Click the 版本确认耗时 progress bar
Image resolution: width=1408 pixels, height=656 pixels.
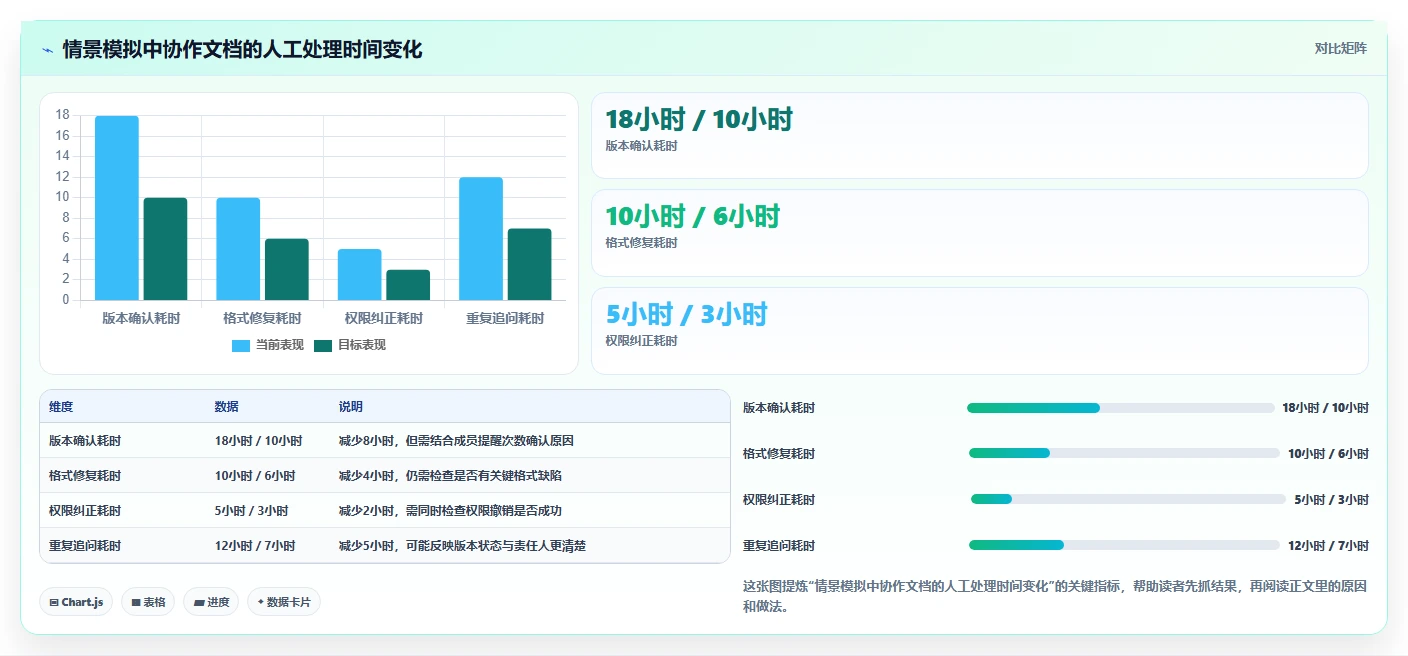tap(1121, 408)
